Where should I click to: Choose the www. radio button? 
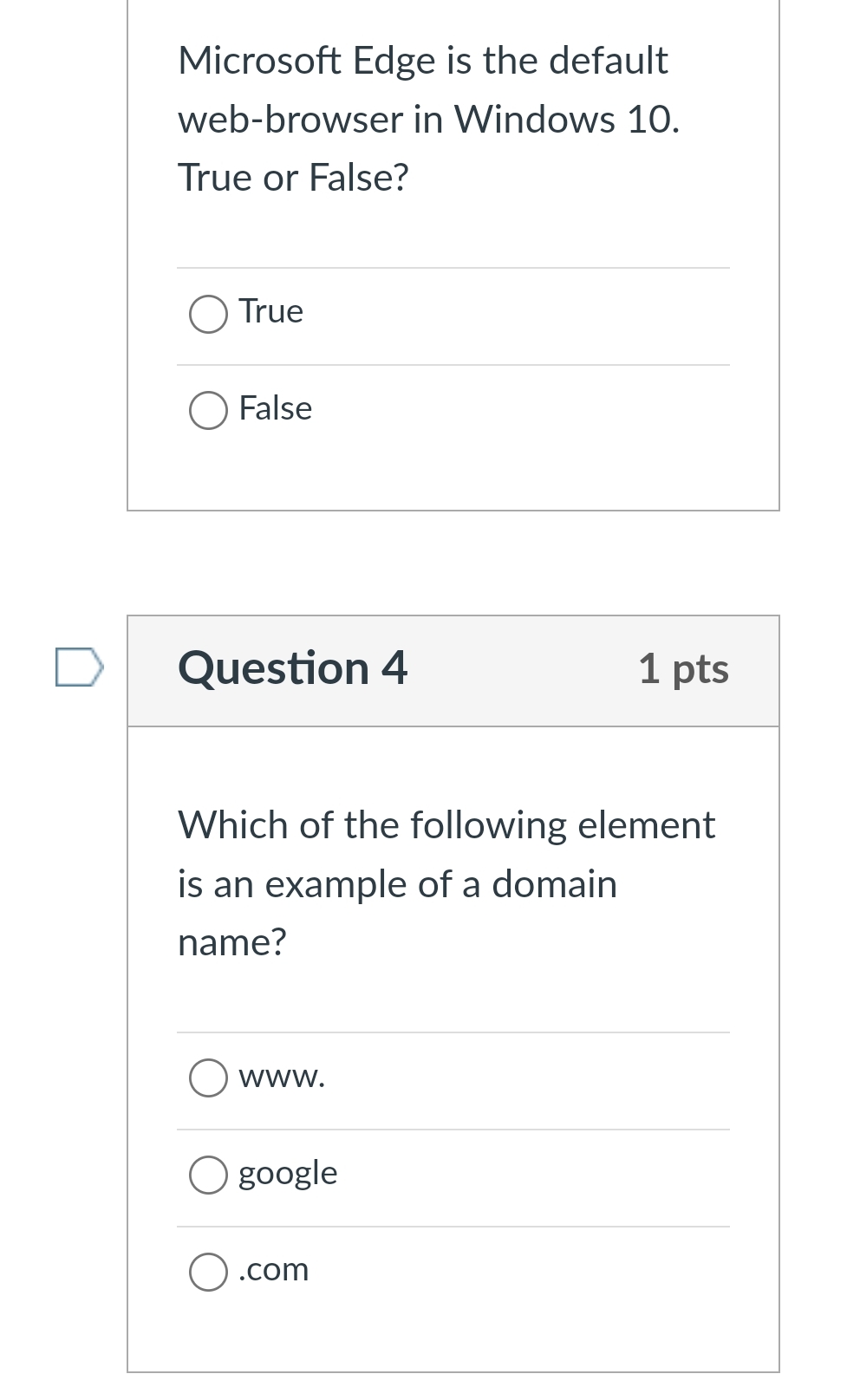(208, 1078)
